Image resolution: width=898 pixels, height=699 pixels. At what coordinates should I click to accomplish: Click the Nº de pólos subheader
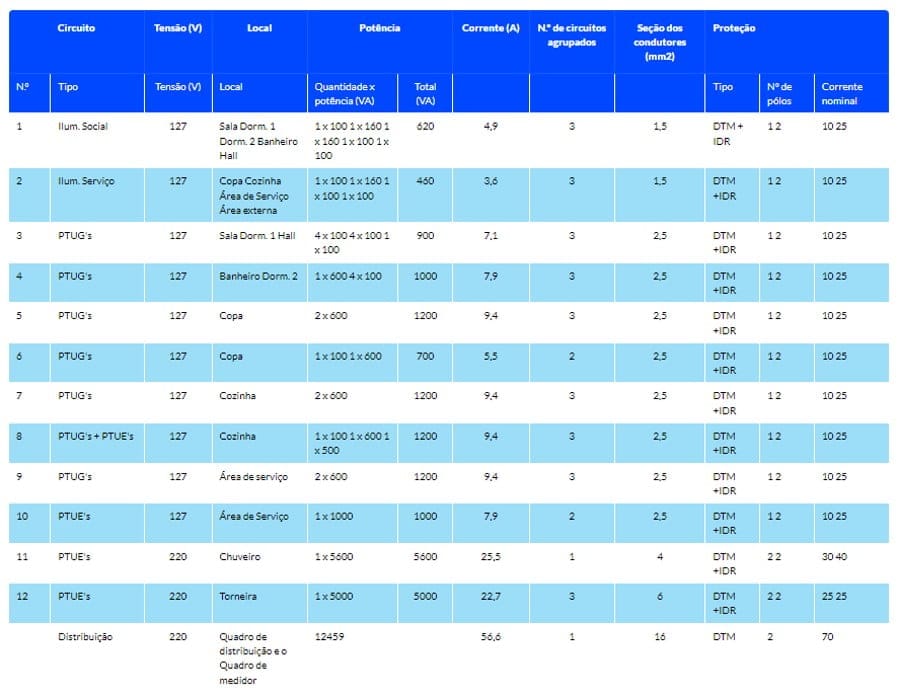click(779, 93)
